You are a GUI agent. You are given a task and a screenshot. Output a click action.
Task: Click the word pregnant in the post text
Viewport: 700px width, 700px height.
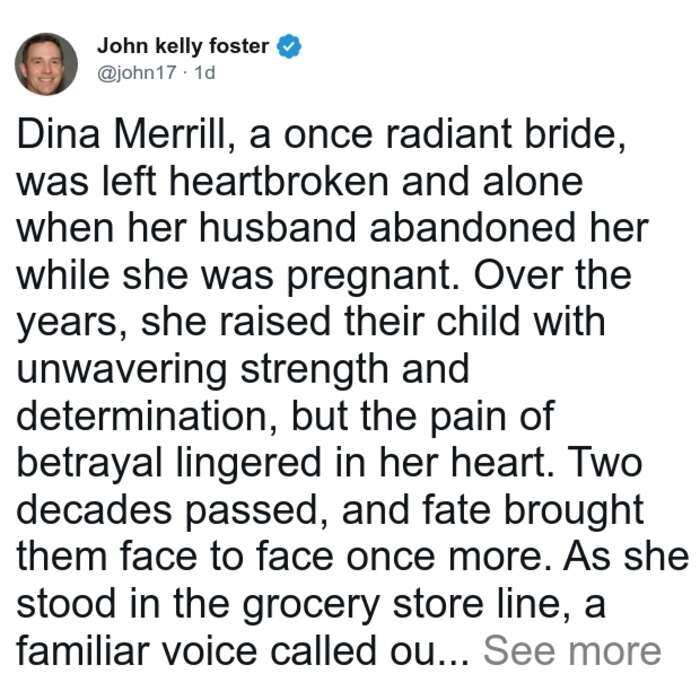373,277
